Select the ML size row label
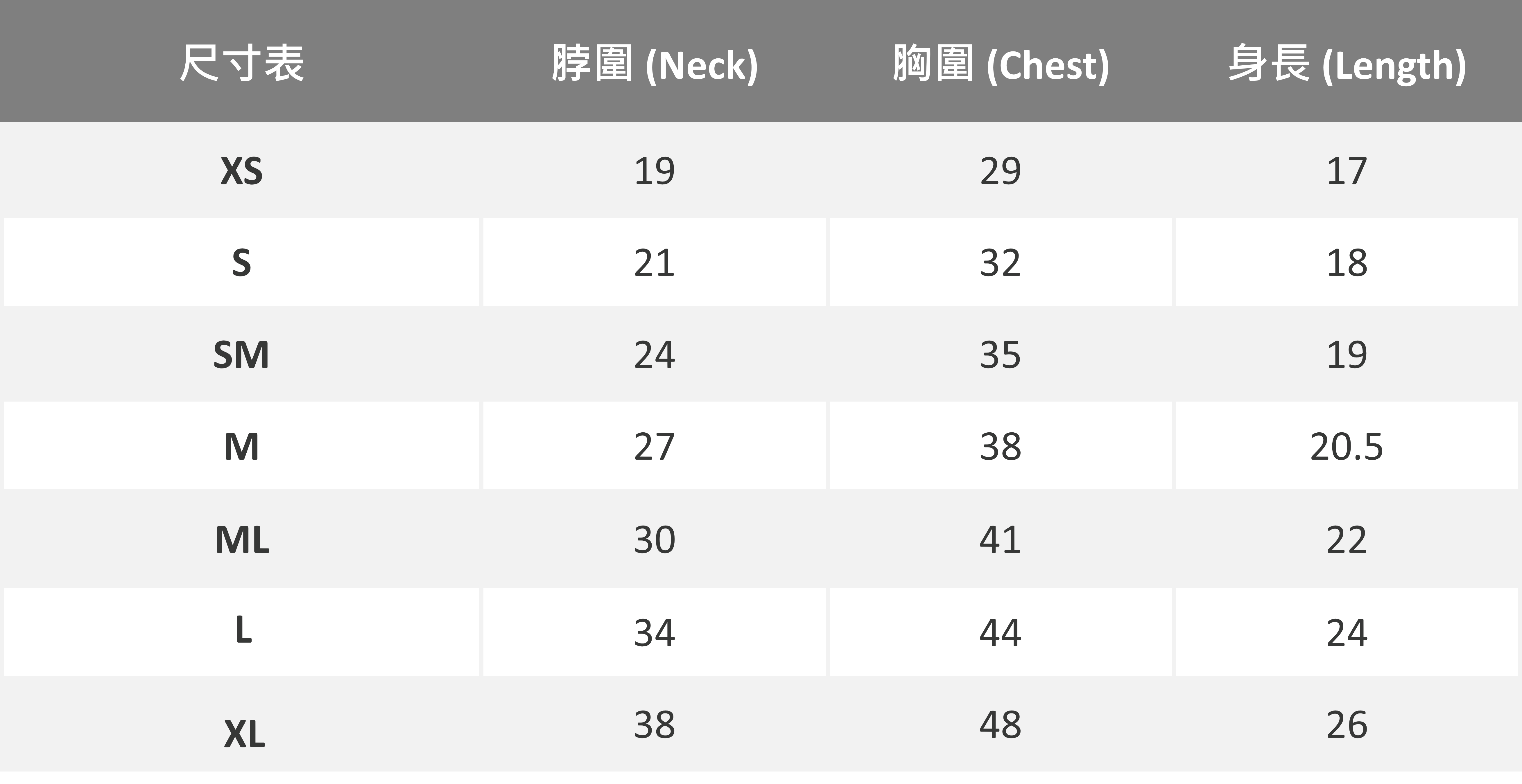This screenshot has width=1522, height=784. pos(242,540)
